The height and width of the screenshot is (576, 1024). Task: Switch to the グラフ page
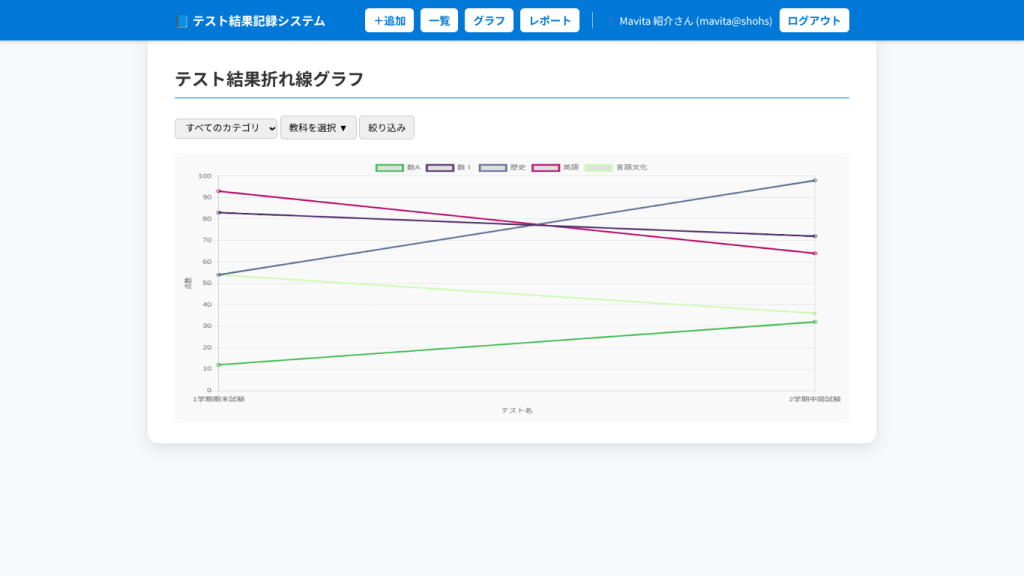489,21
